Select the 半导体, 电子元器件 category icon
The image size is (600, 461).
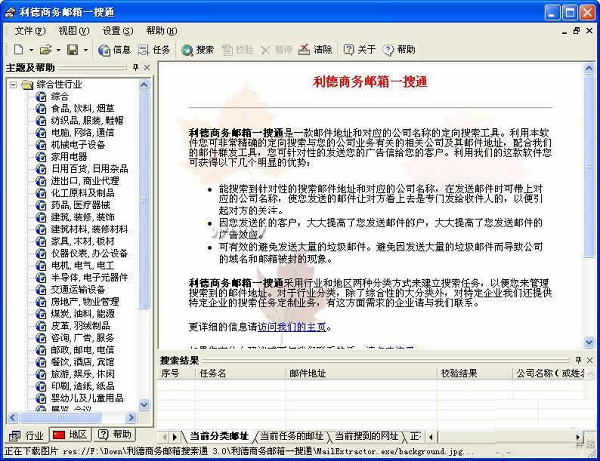[41, 277]
